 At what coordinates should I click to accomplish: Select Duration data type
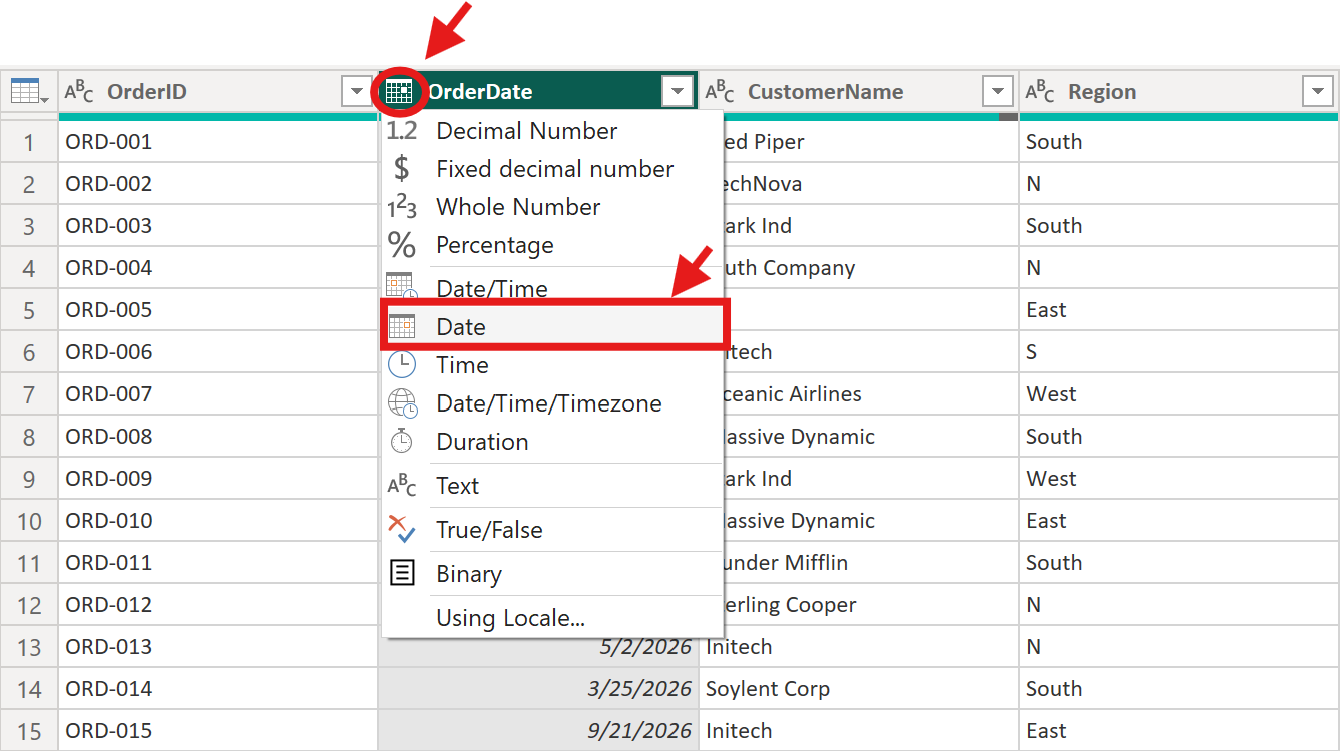pos(552,441)
